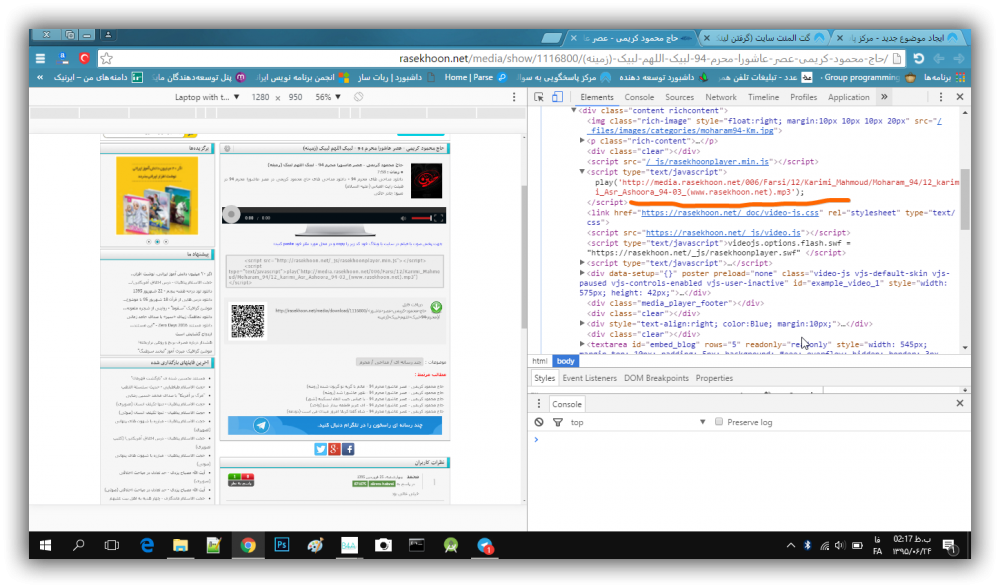Switch to the Network tab
The width and height of the screenshot is (1000, 588).
click(720, 97)
